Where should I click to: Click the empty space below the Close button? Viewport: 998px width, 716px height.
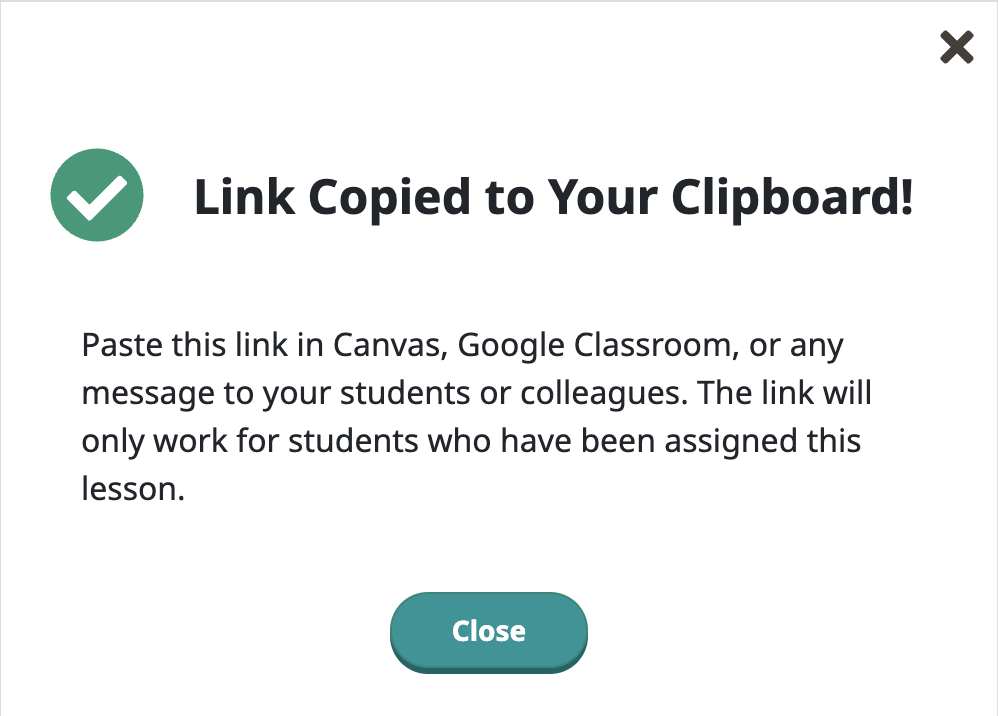(x=488, y=697)
